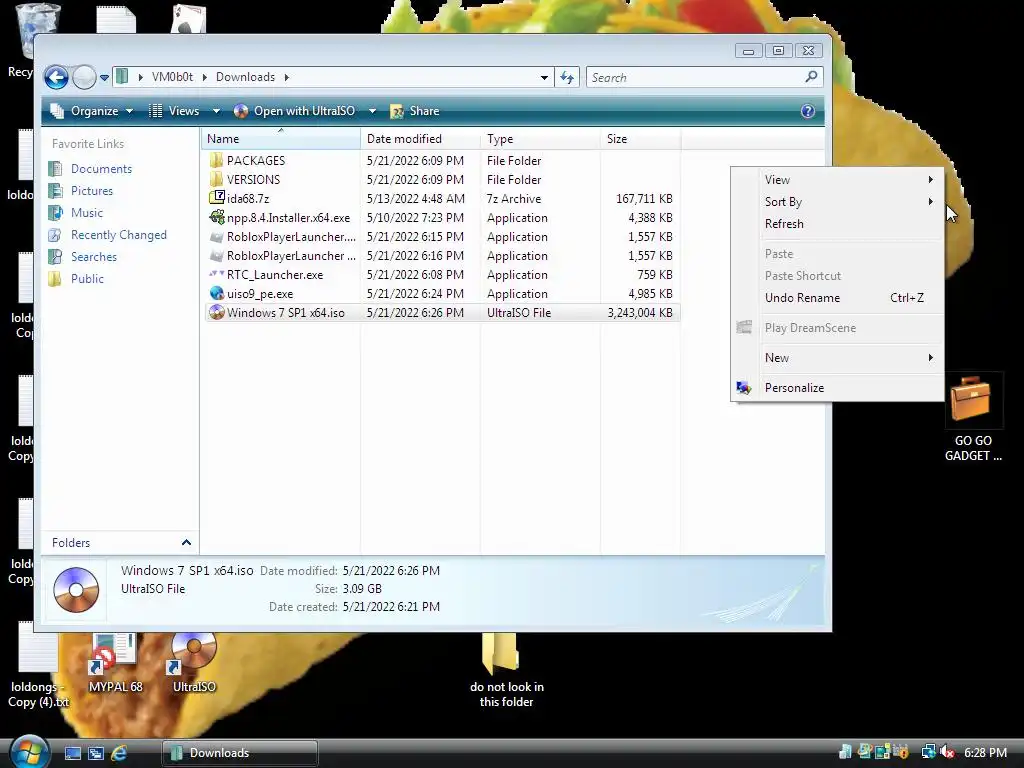Choose Refresh from context menu
1024x768 pixels.
coord(837,224)
